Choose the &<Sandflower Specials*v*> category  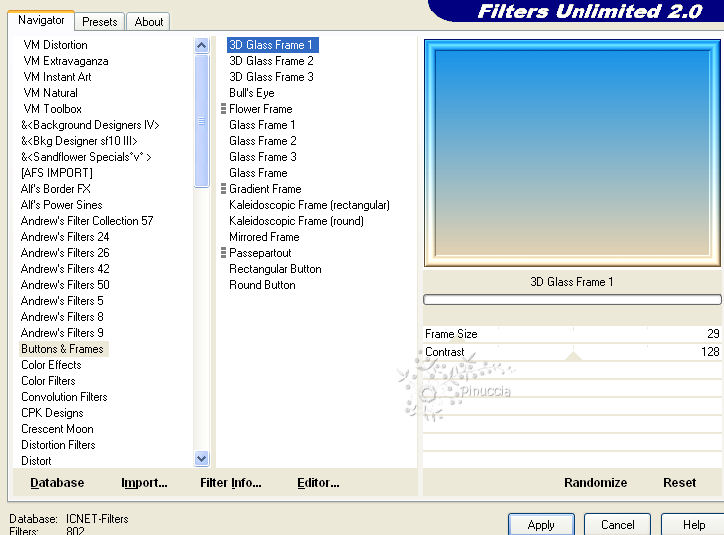tap(86, 157)
